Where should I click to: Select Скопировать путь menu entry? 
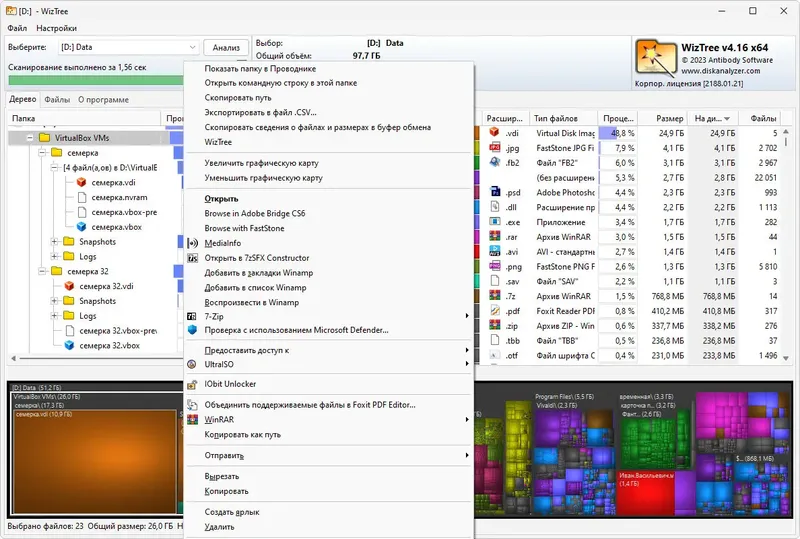[x=238, y=97]
